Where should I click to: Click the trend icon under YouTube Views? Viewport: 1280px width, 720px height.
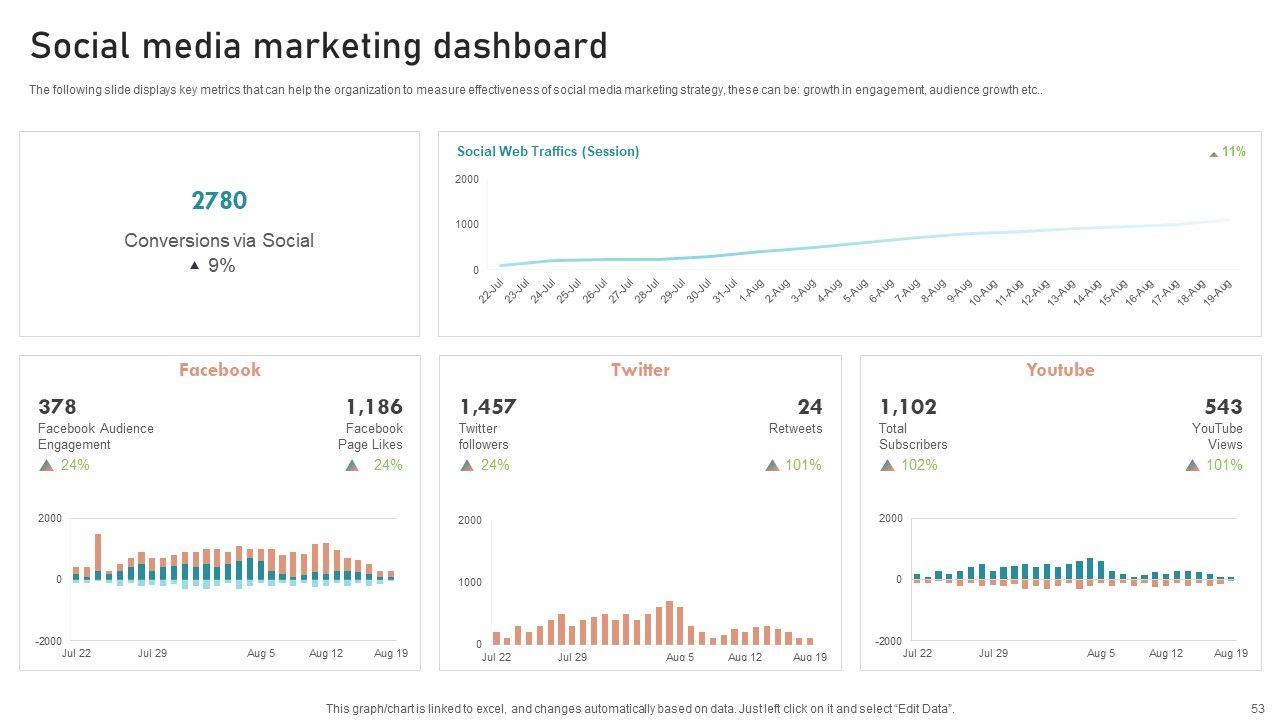[1192, 465]
